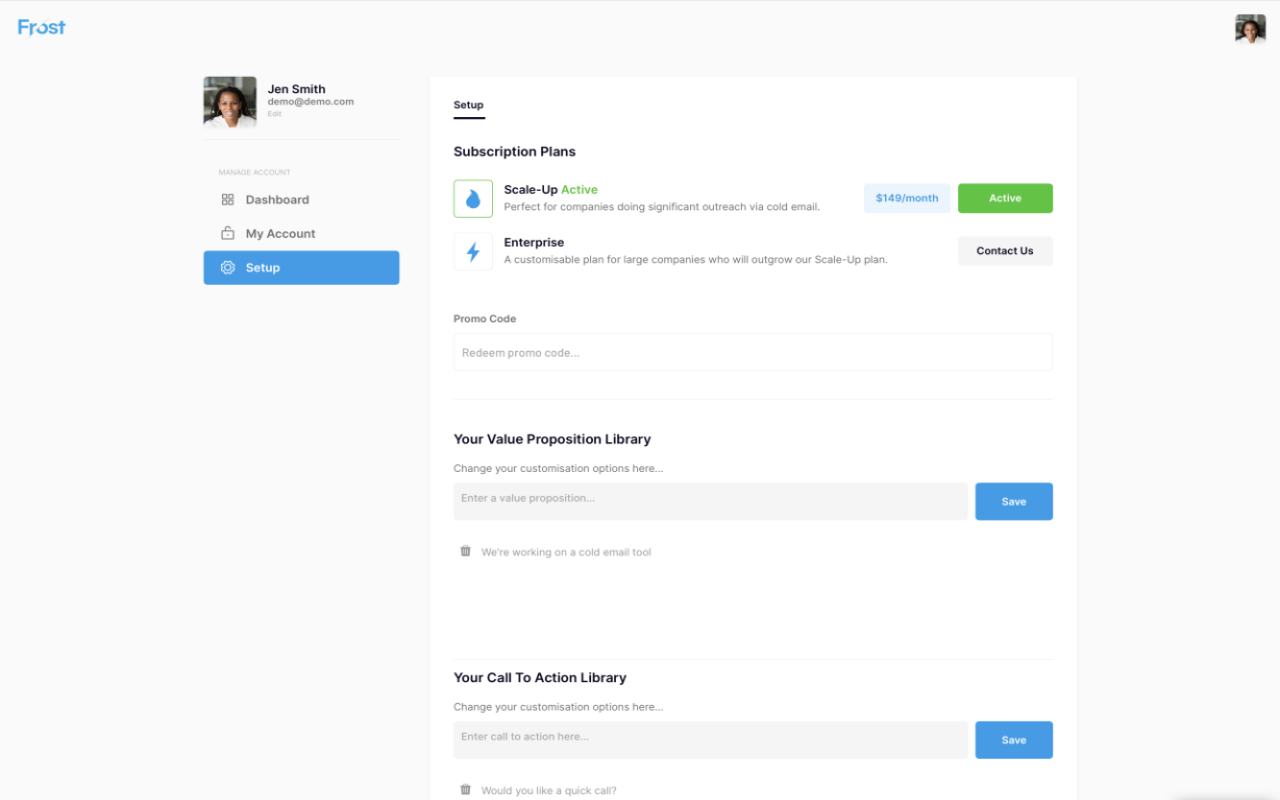Click the MANAGE ACCOUNT section label
The height and width of the screenshot is (800, 1280).
coord(255,172)
